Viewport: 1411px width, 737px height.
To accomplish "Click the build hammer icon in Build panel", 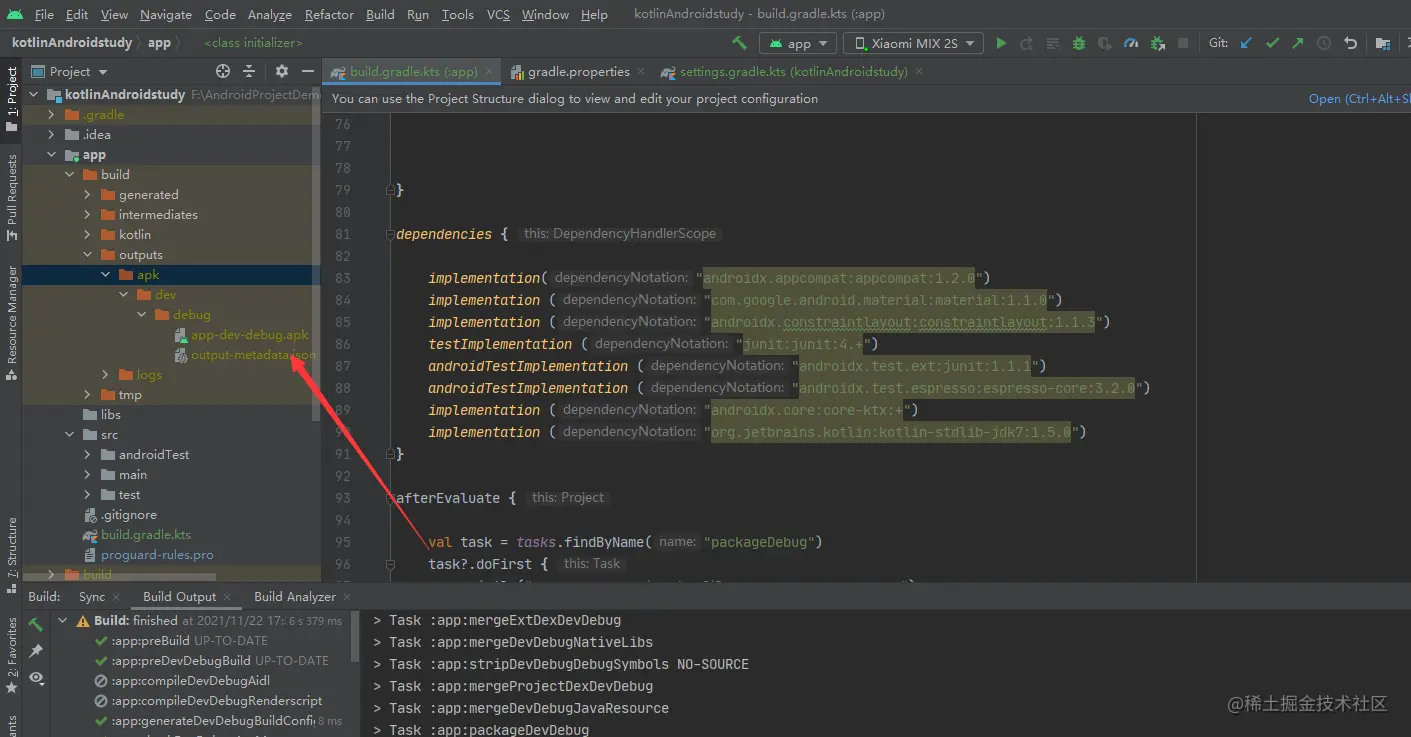I will point(36,624).
